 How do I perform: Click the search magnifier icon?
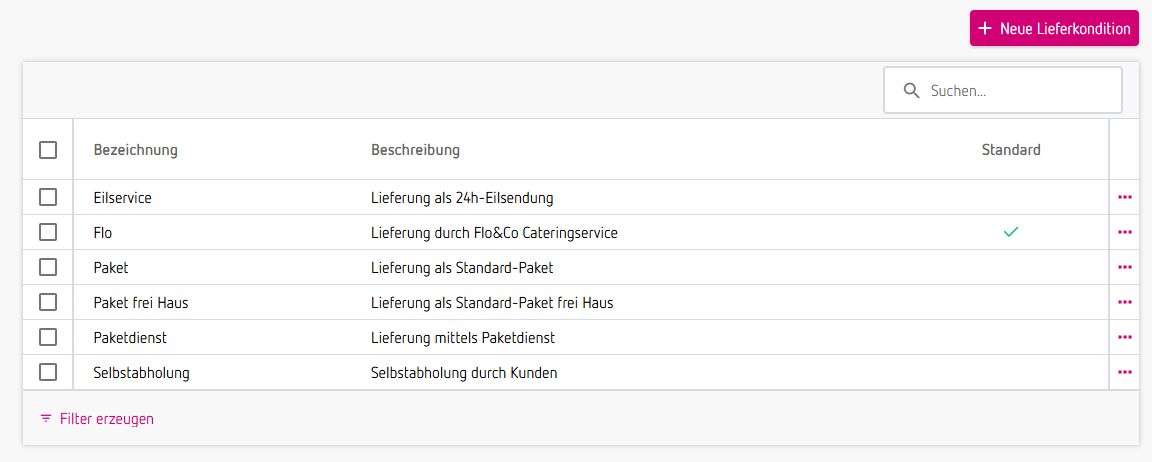click(911, 91)
